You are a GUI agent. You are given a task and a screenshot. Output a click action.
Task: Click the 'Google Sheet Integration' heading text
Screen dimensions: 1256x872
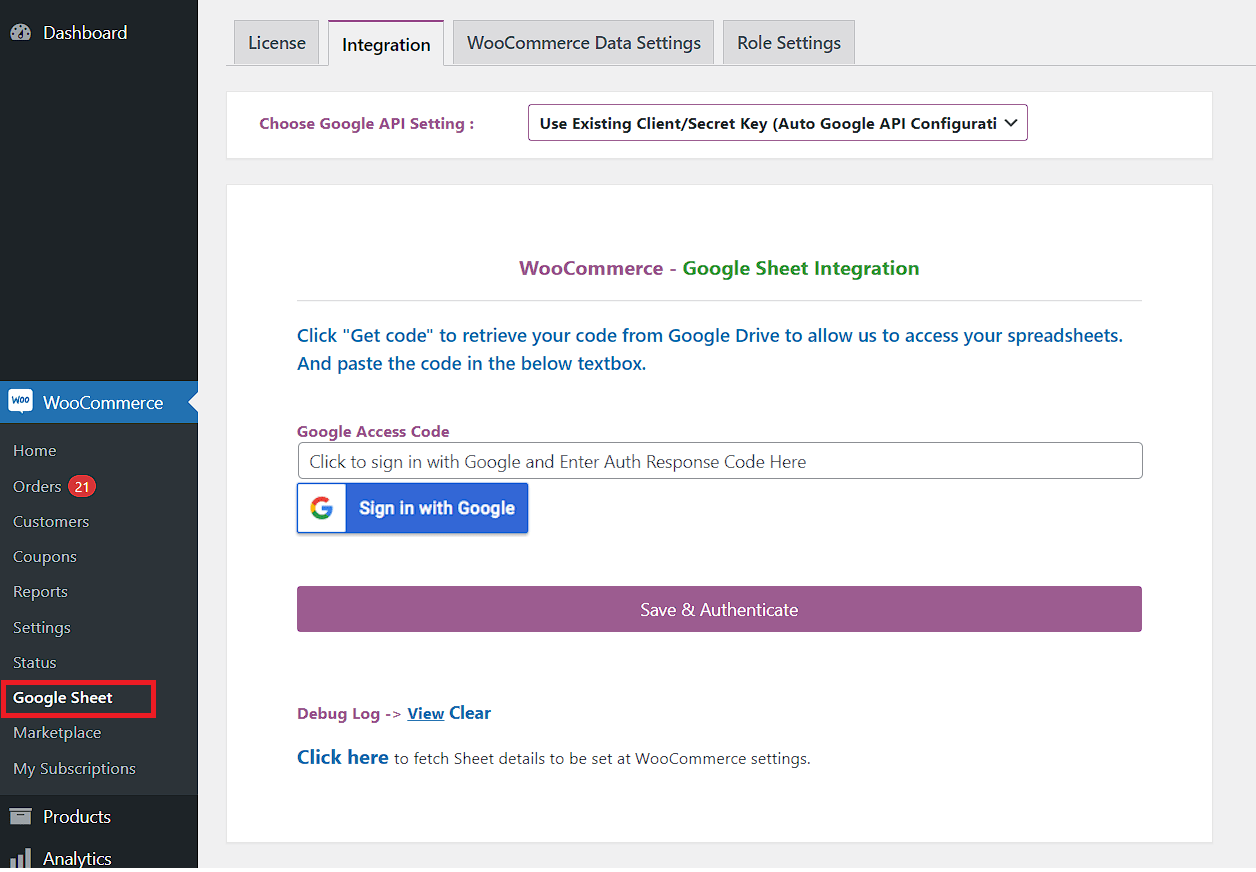801,268
